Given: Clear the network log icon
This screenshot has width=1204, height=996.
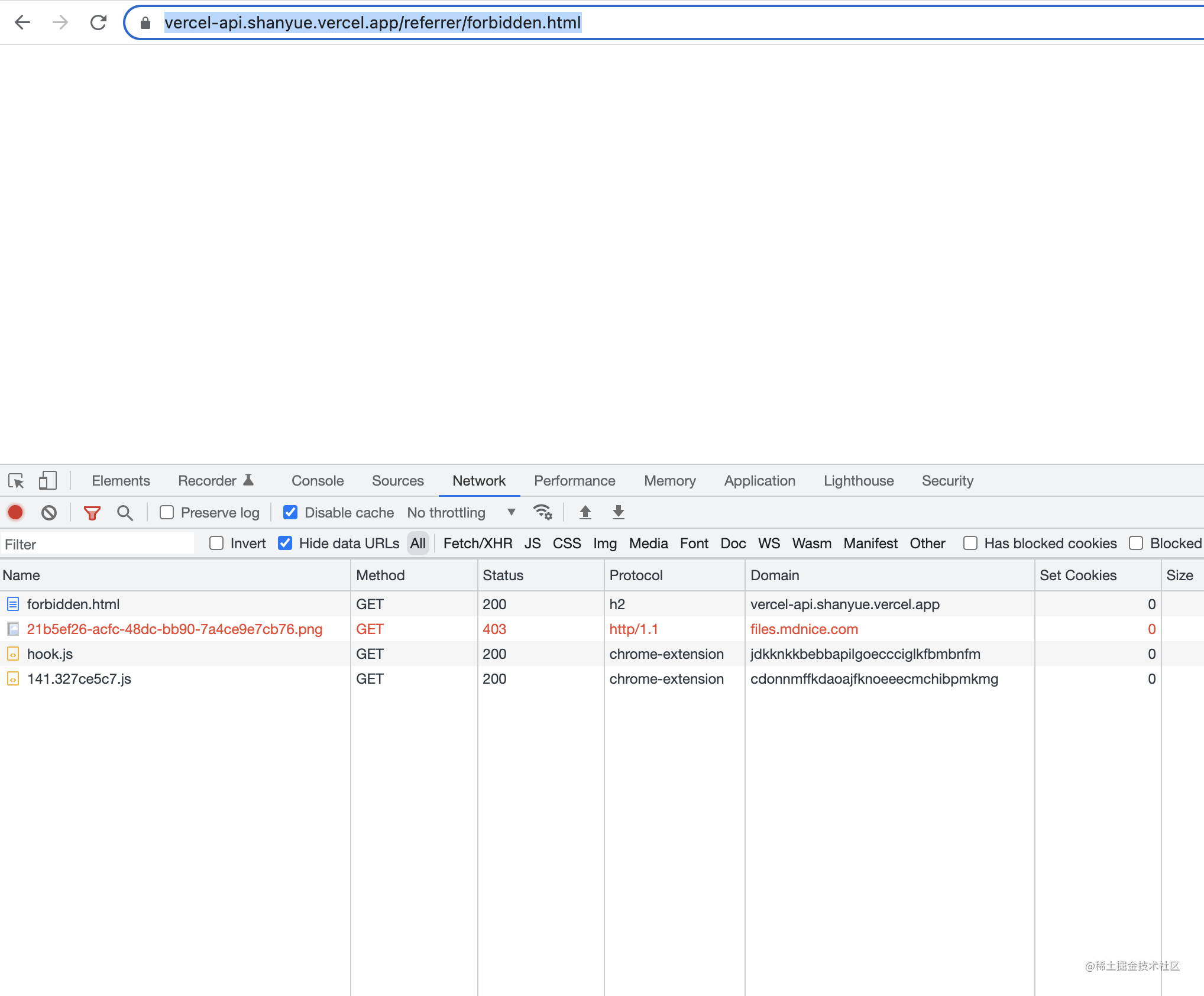Looking at the screenshot, I should 49,512.
